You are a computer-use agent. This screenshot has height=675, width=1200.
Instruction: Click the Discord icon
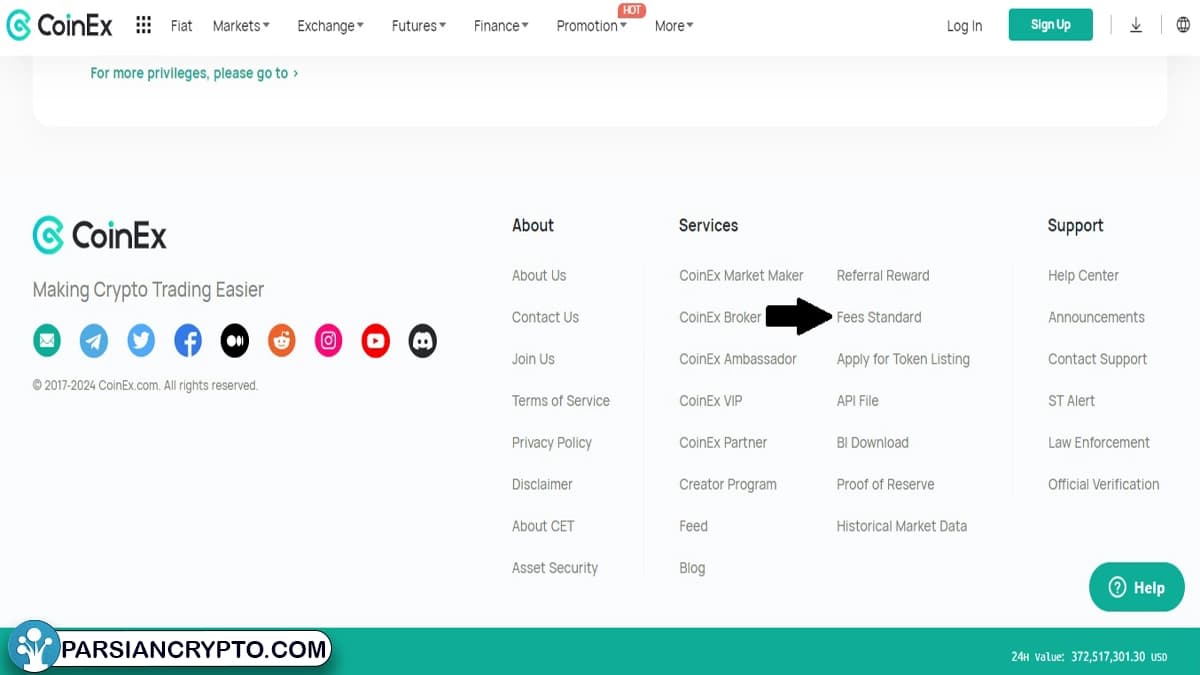(x=423, y=341)
